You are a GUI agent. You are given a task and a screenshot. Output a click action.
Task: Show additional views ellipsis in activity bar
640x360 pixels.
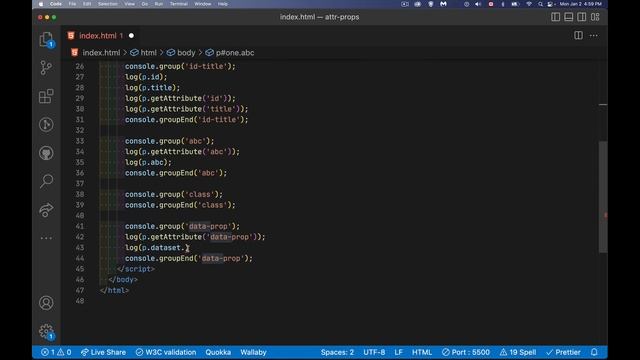(46, 238)
